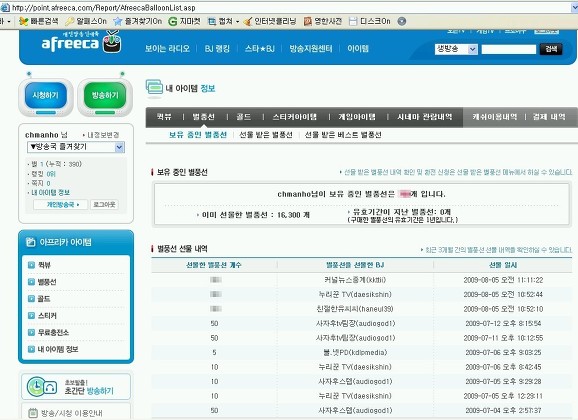578x420 pixels.
Task: Open the 내 아이템 정보 link under 쪽지
Action: (x=51, y=192)
